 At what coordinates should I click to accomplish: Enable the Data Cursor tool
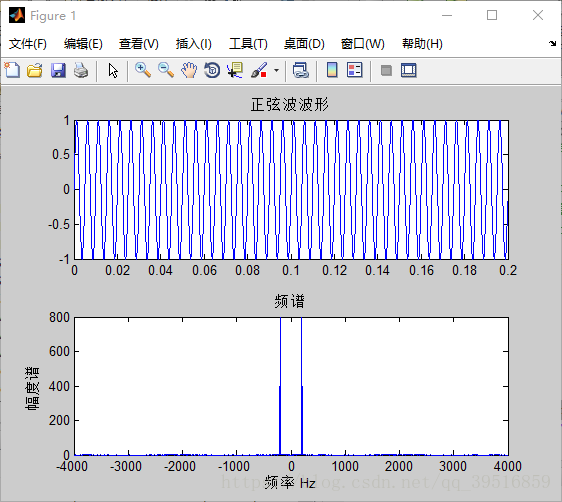pos(235,70)
